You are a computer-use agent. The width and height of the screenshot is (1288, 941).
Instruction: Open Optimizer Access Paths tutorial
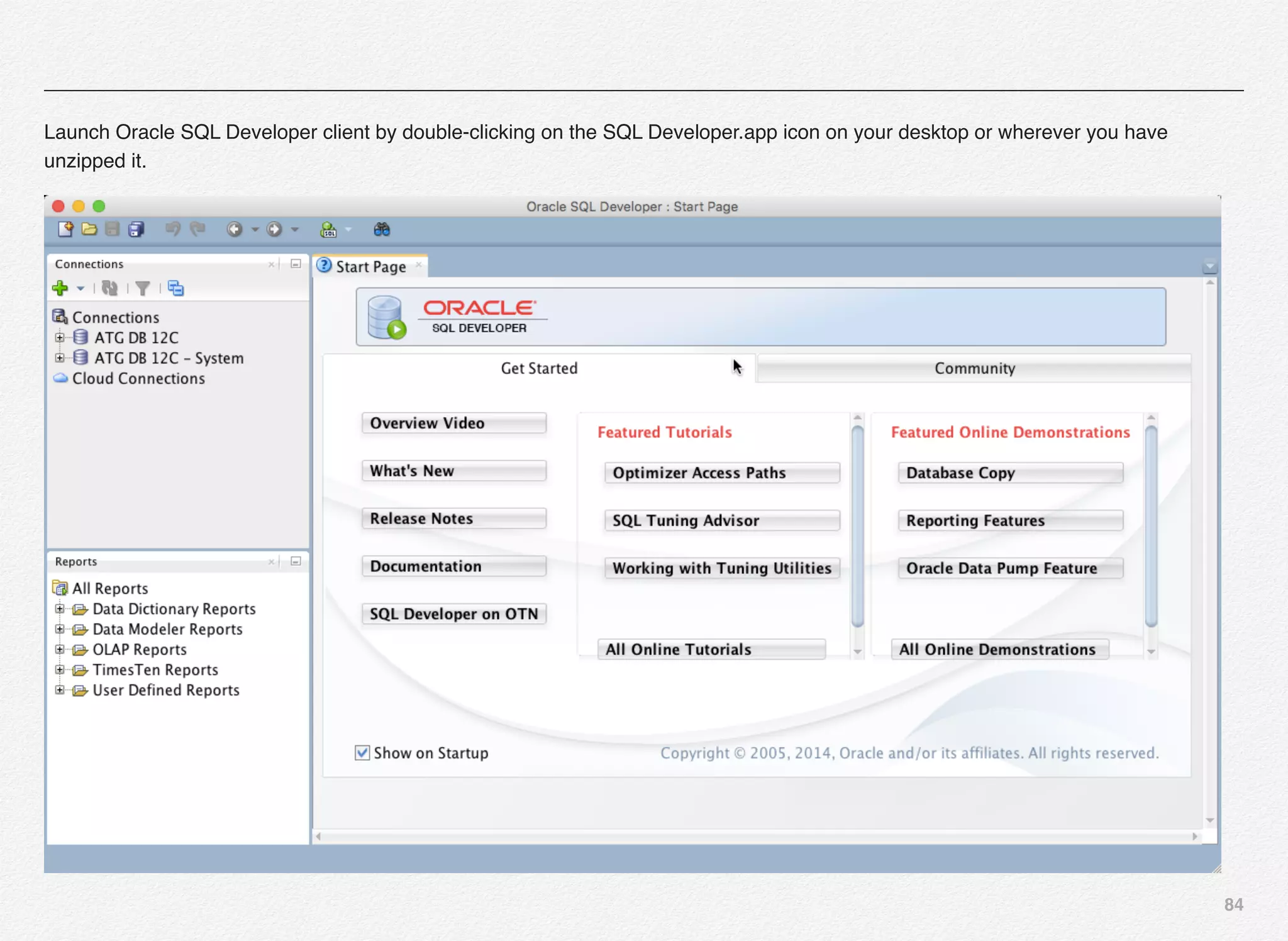pyautogui.click(x=722, y=472)
